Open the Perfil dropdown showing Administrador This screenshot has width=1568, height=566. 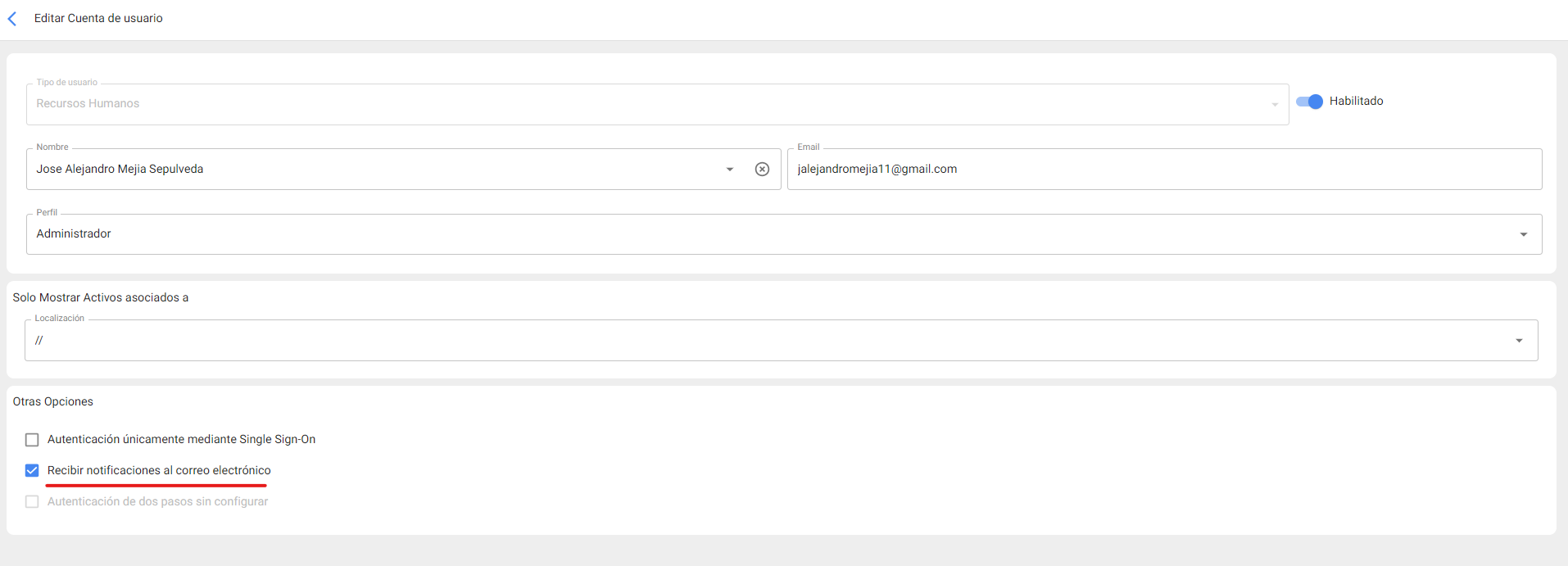pyautogui.click(x=737, y=234)
